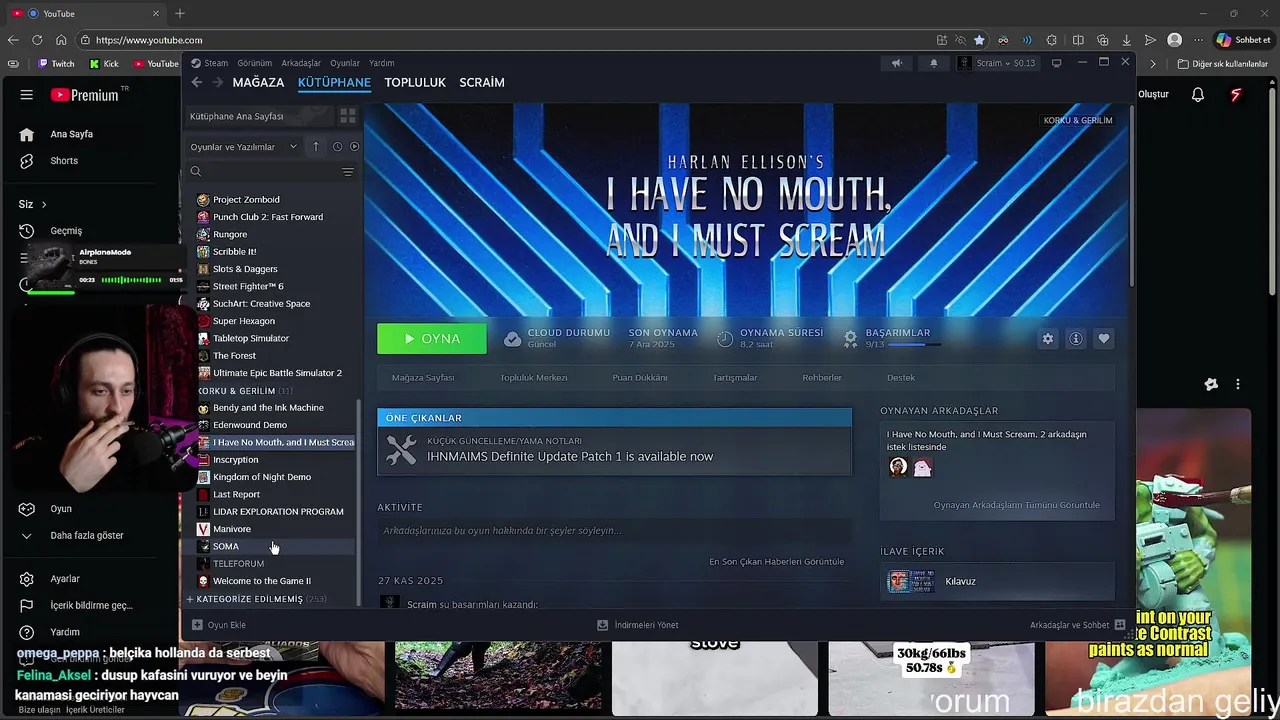Click activity comment input field
The image size is (1280, 720).
point(614,531)
